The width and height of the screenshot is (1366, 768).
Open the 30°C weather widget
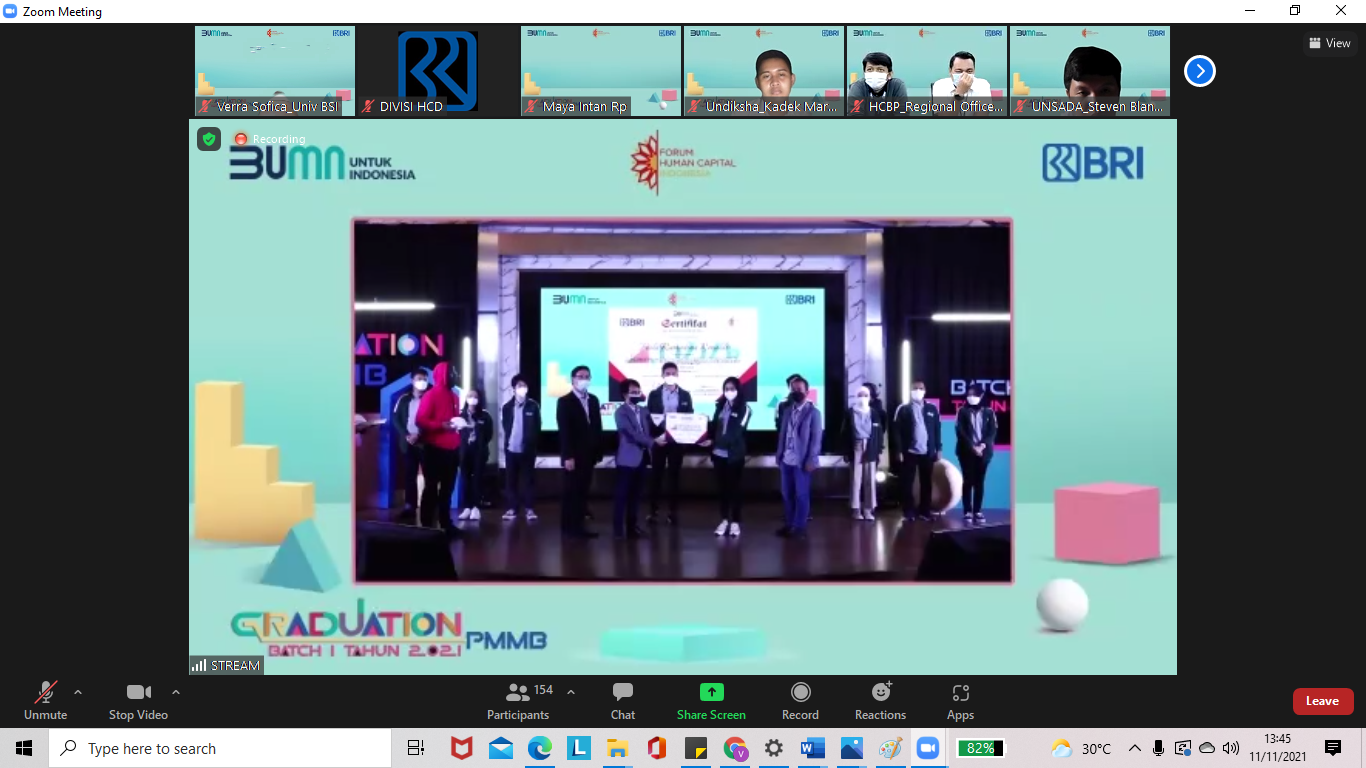[1081, 748]
